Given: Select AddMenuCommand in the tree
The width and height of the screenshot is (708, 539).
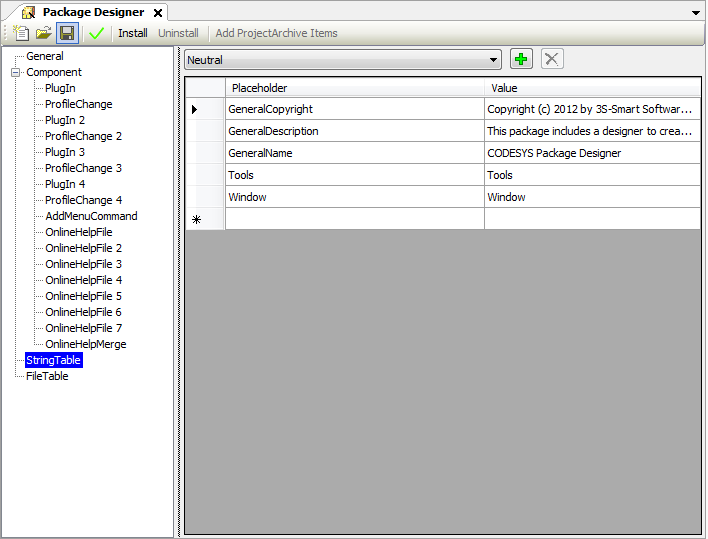Looking at the screenshot, I should tap(91, 216).
